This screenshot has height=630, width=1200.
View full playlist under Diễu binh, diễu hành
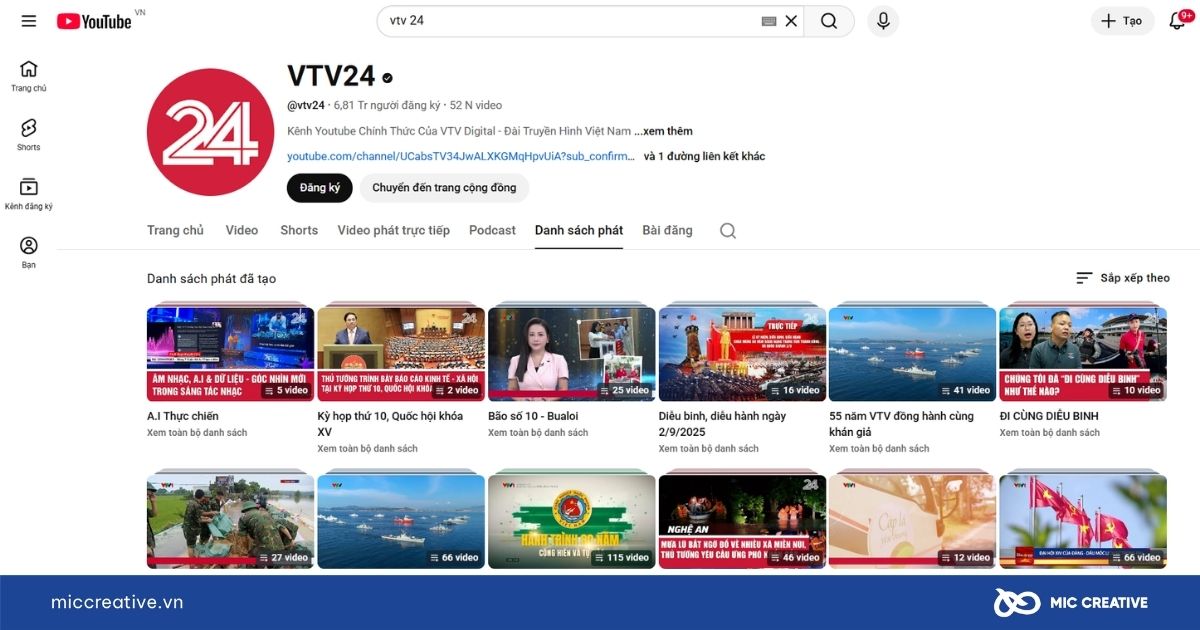[709, 449]
